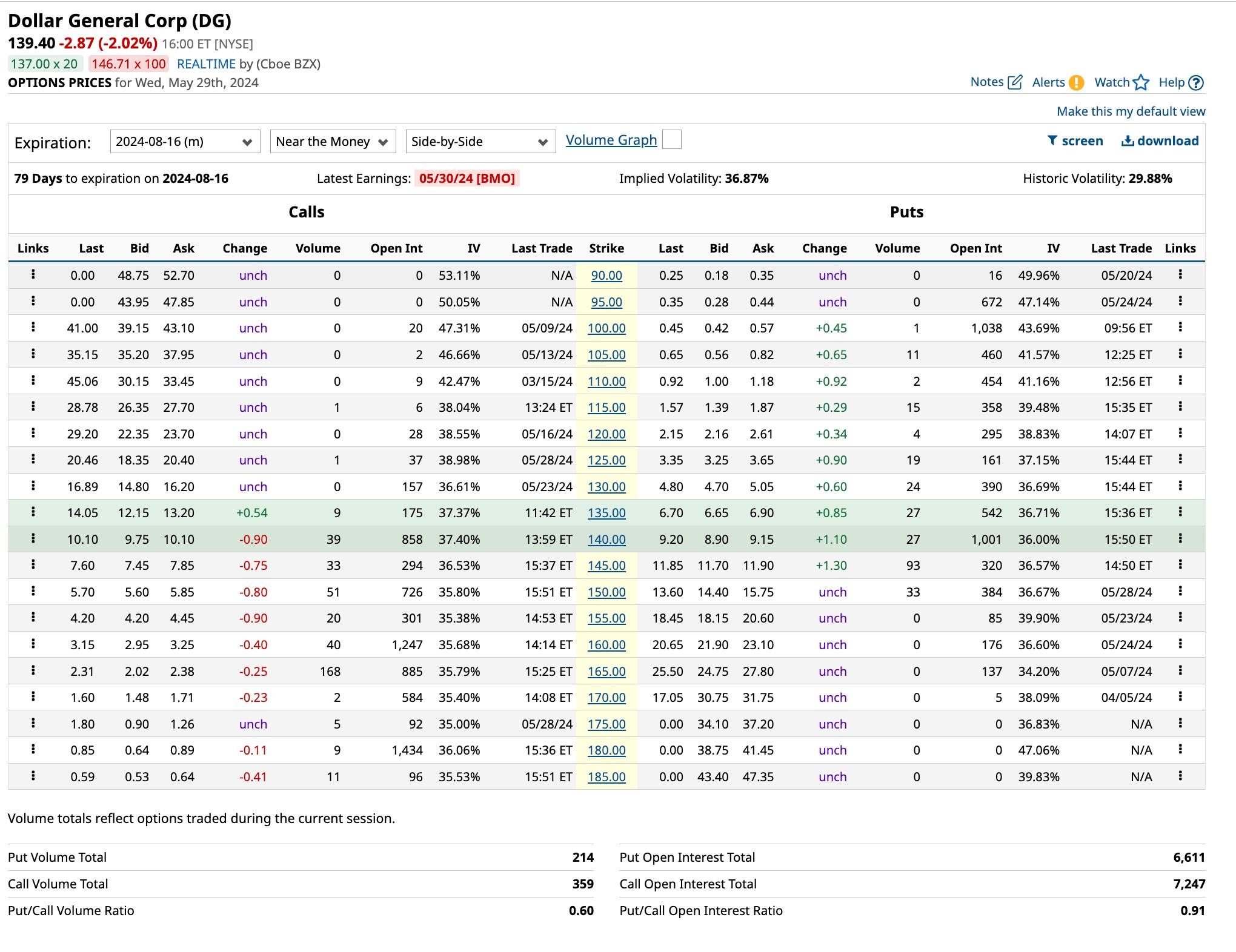
Task: Open puts links menu for 105.00 strike
Action: [x=1180, y=354]
